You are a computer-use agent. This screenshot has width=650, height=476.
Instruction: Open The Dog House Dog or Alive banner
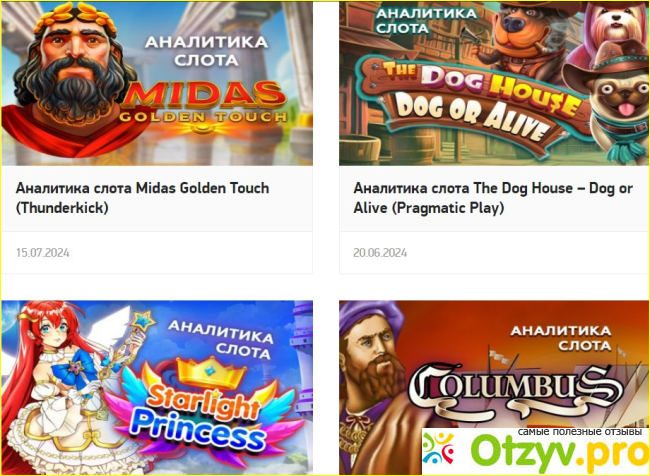[494, 84]
